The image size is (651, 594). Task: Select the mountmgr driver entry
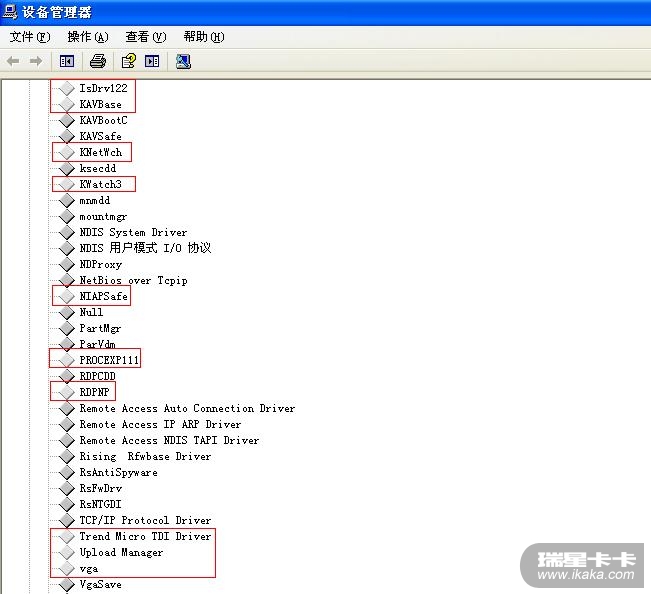(x=103, y=216)
